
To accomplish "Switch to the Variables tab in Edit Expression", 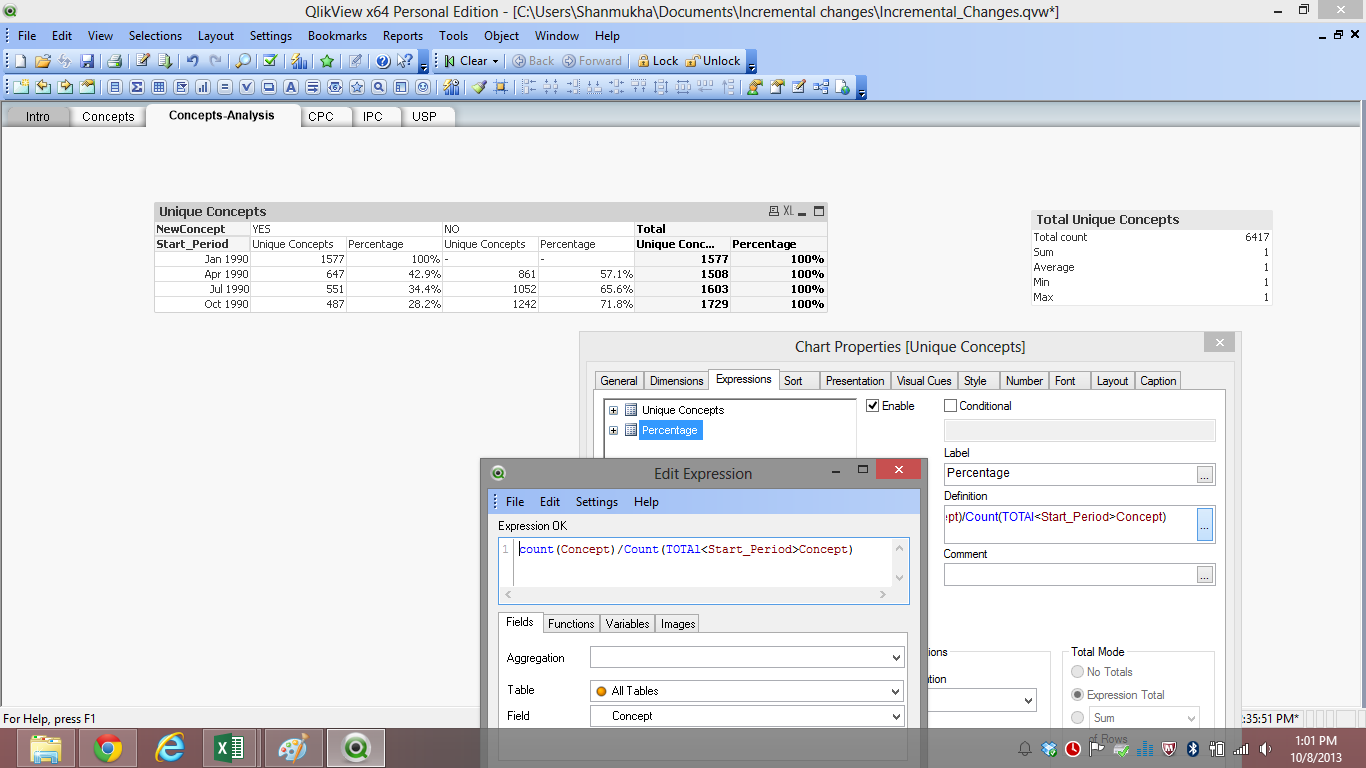I will pyautogui.click(x=628, y=624).
